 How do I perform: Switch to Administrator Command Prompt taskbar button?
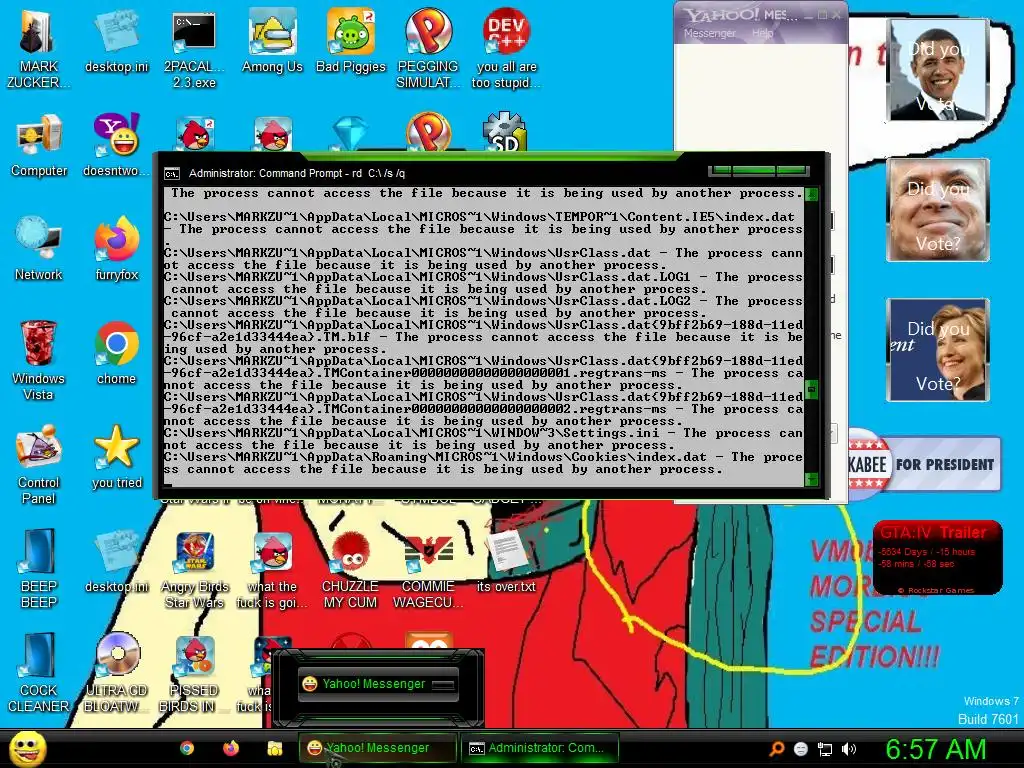(541, 748)
